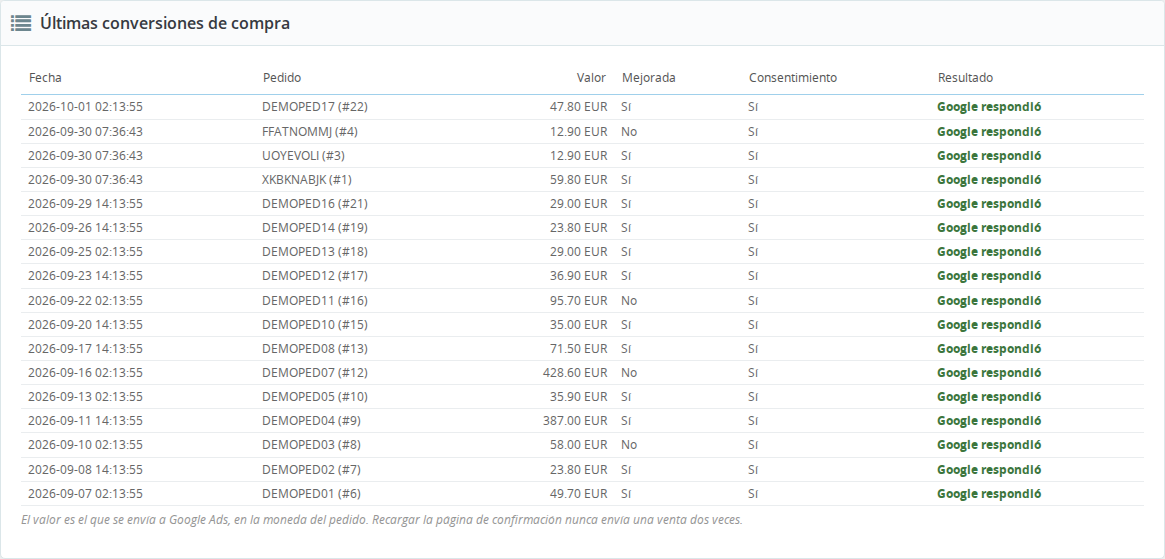Select order DEMOPED08 (#13)
This screenshot has width=1165, height=559.
click(315, 348)
